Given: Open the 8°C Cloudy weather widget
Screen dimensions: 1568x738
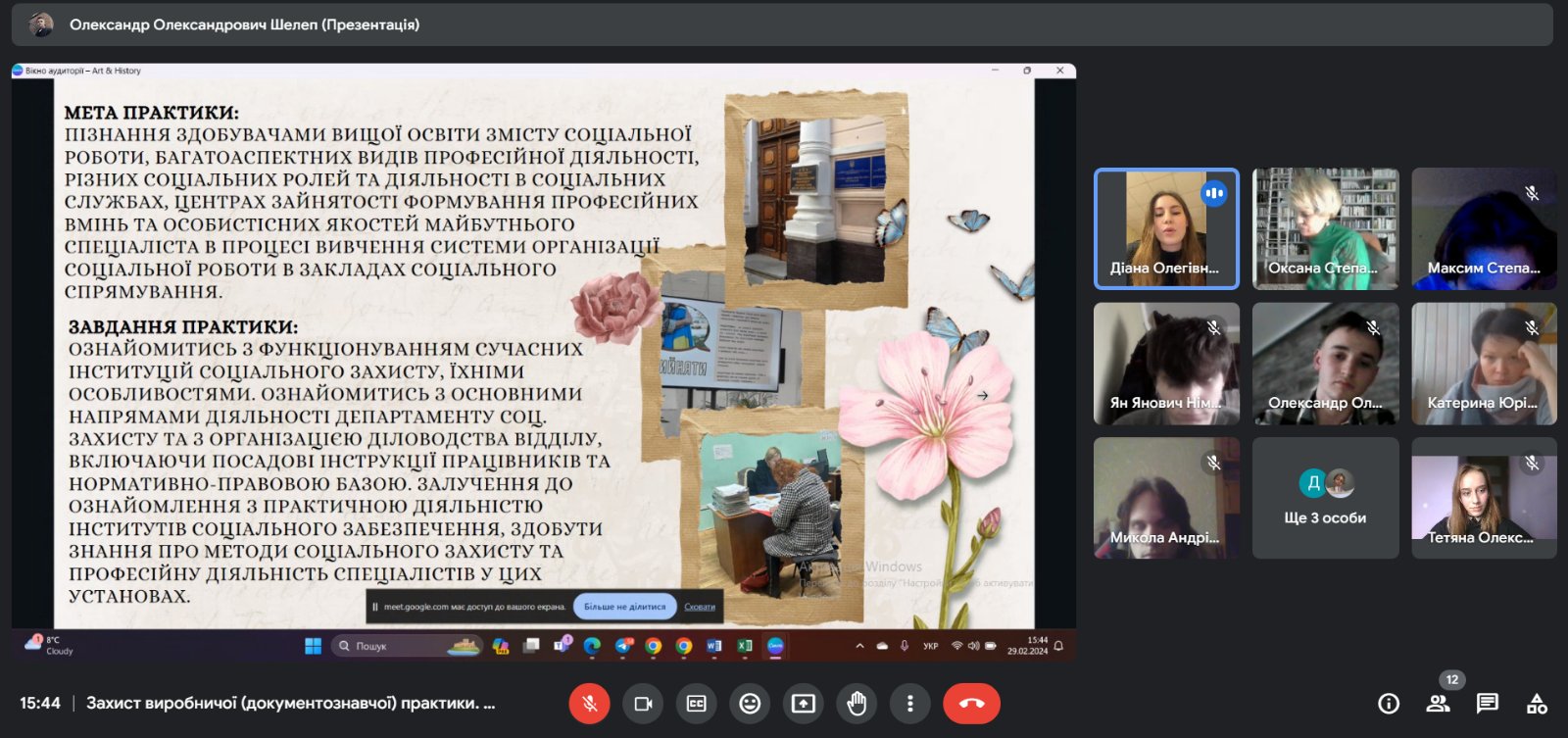Looking at the screenshot, I should (x=49, y=645).
